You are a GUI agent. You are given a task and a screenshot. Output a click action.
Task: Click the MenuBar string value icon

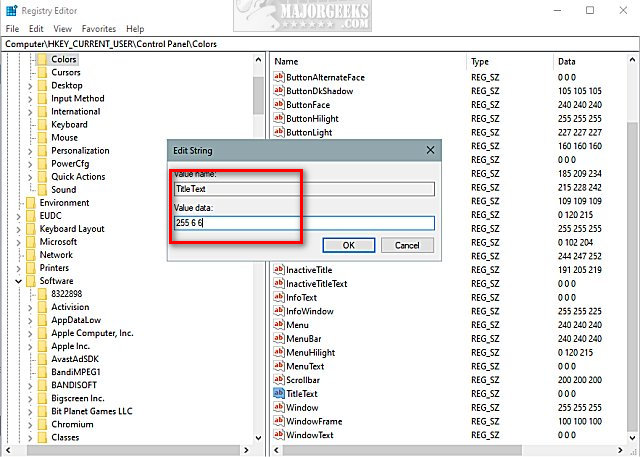[279, 338]
